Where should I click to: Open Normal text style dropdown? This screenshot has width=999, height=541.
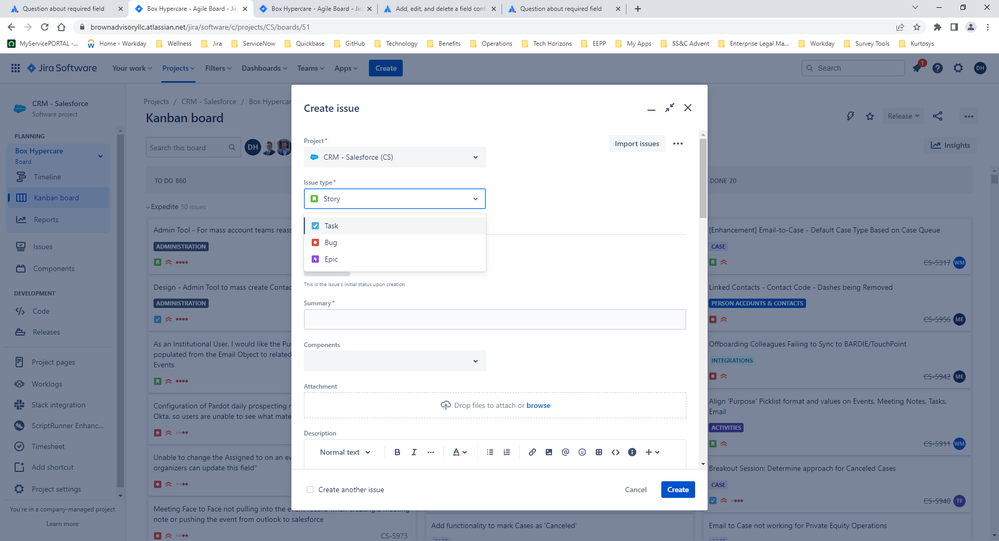tap(345, 452)
